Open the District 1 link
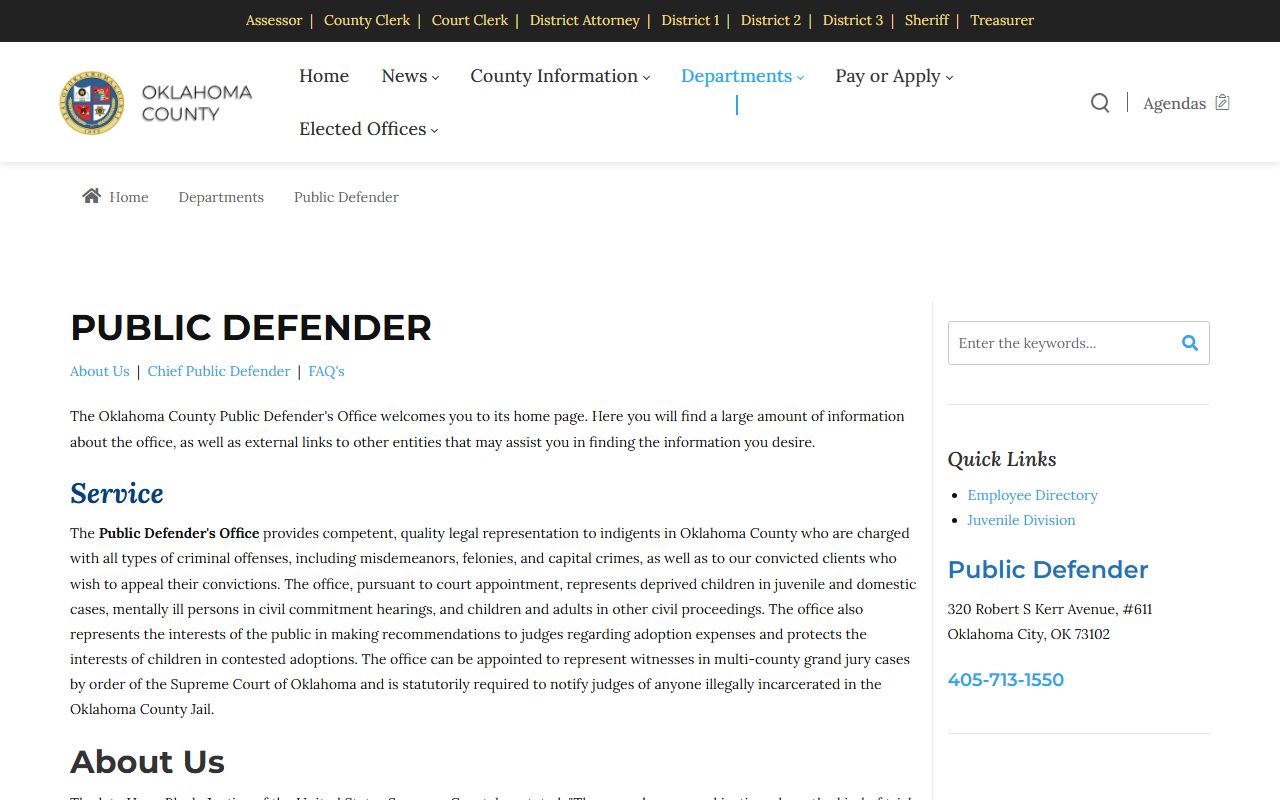This screenshot has height=800, width=1280. tap(690, 20)
